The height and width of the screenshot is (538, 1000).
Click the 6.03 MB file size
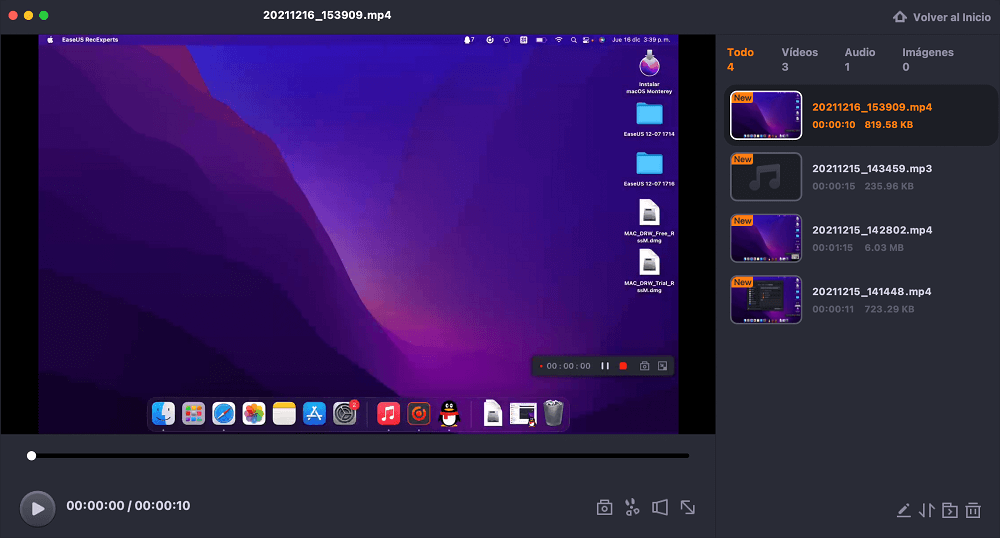(884, 247)
